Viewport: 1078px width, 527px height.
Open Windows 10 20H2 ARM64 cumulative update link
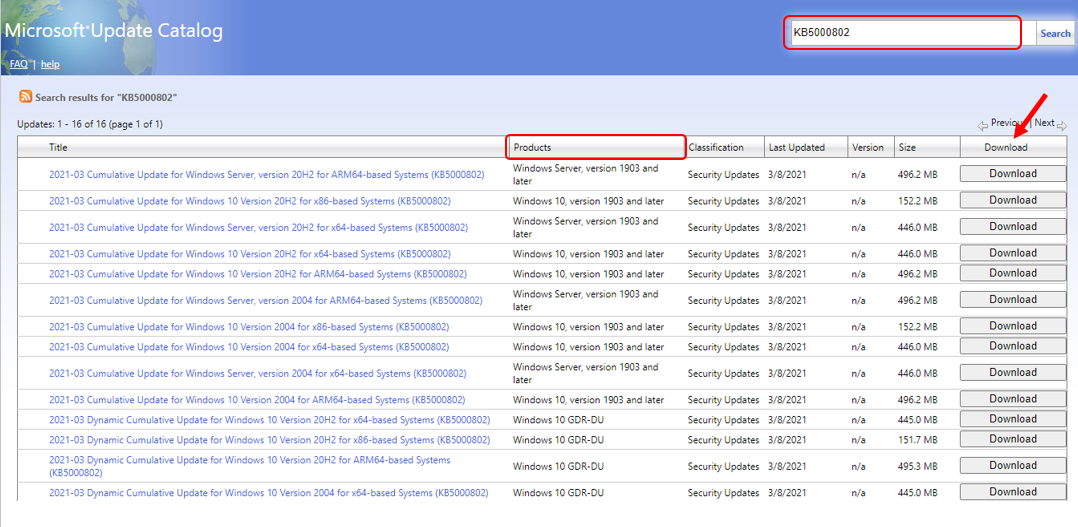tap(258, 273)
